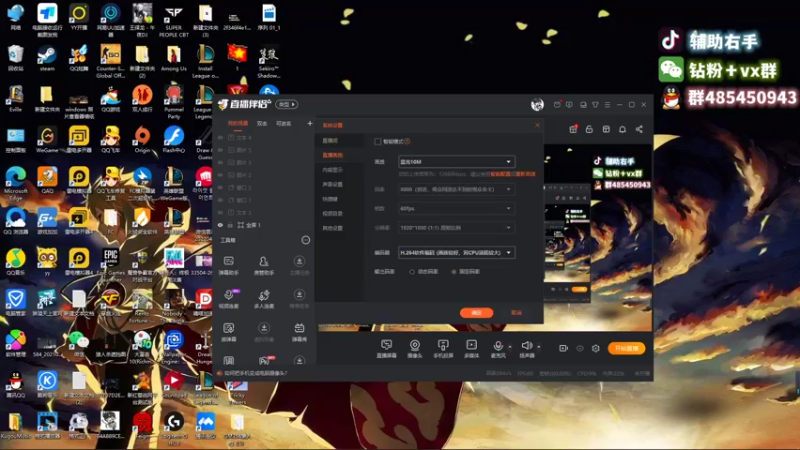Expand the speaker options arrow
The width and height of the screenshot is (800, 450).
click(538, 347)
